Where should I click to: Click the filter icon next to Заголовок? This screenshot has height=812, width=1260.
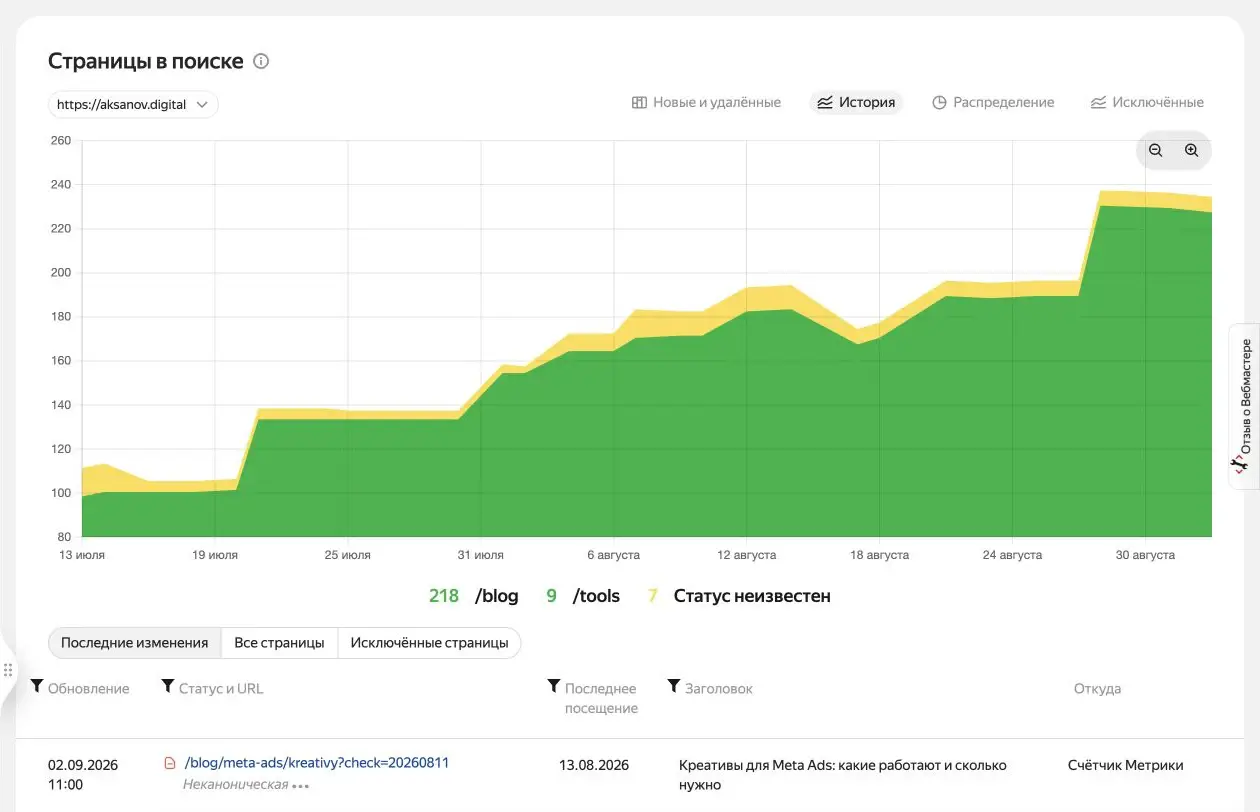coord(674,686)
